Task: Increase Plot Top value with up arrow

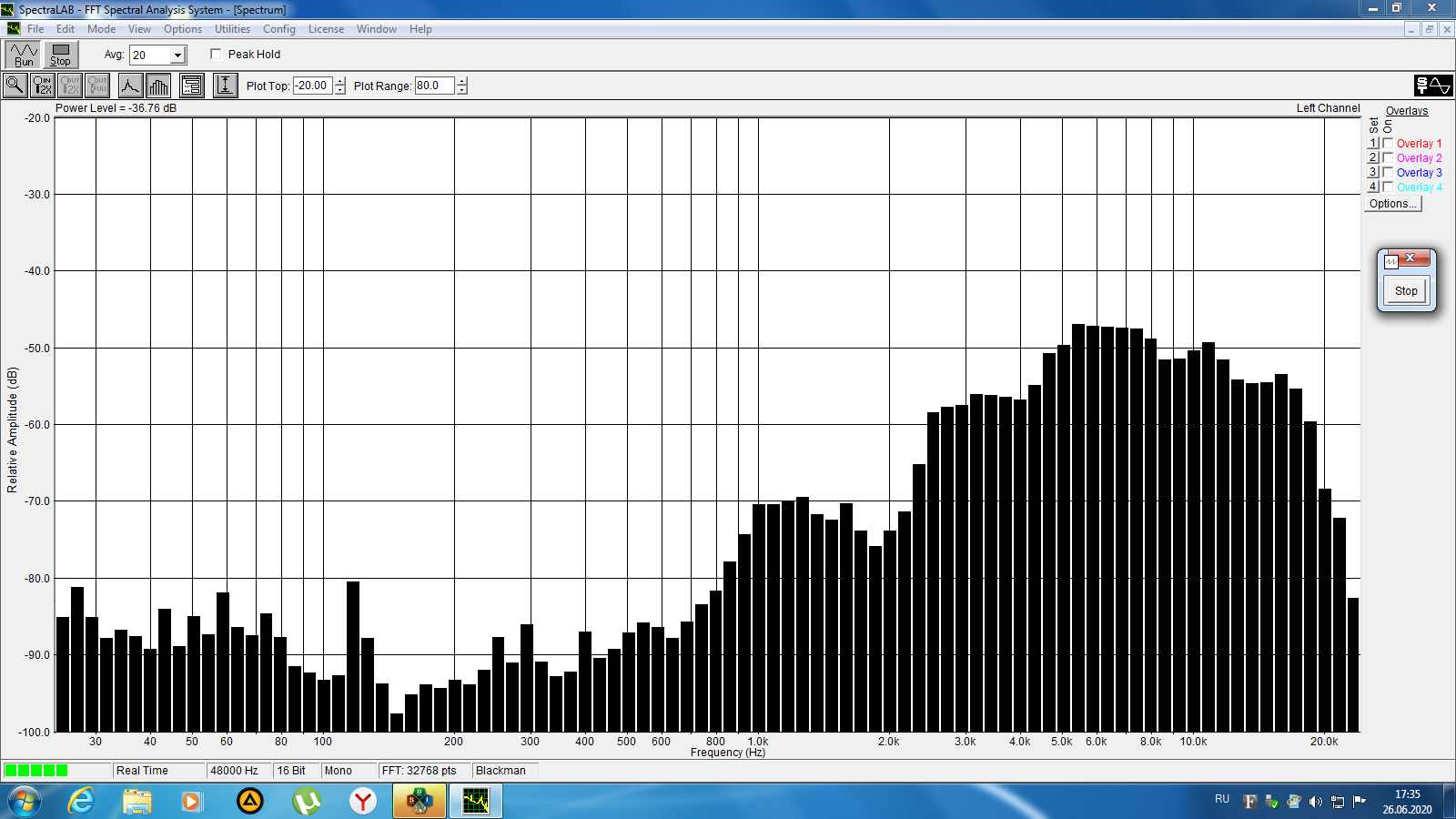Action: click(x=340, y=81)
